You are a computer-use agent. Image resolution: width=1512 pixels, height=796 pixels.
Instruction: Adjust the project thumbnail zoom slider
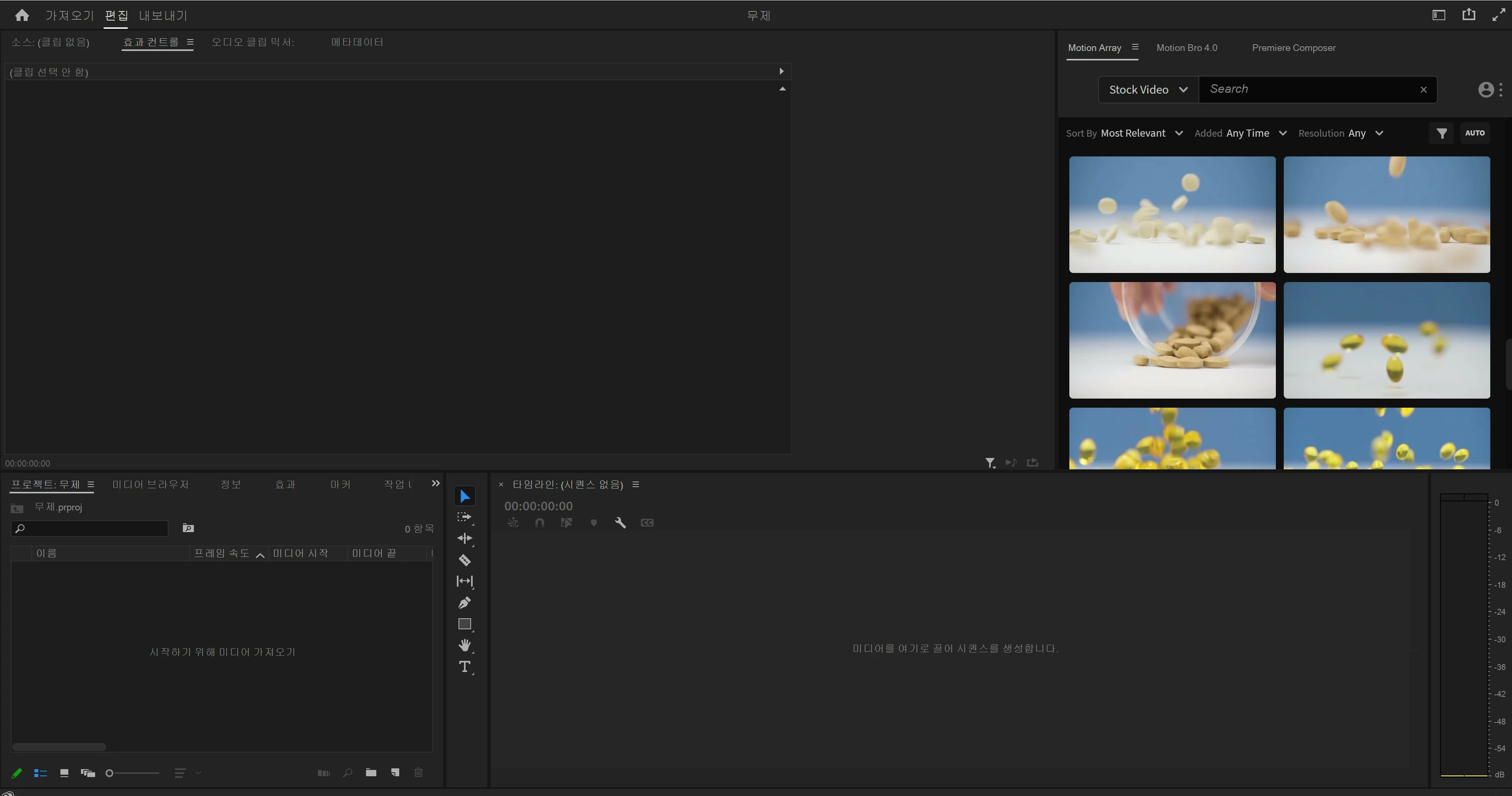coord(110,773)
